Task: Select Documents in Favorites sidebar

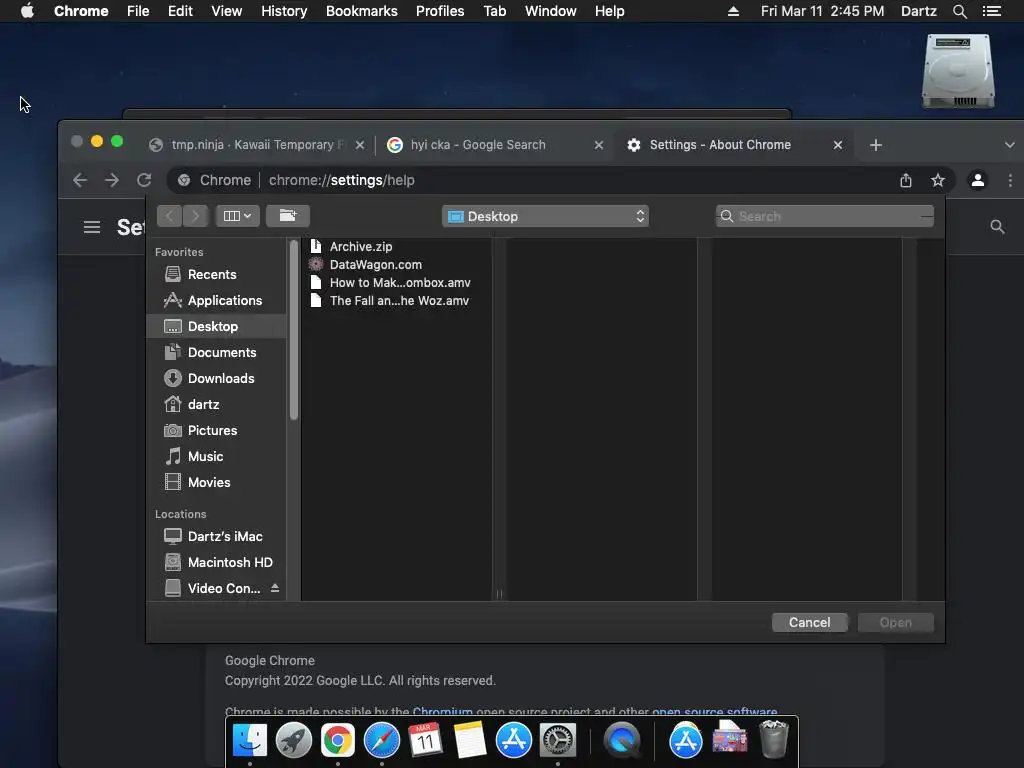Action: pyautogui.click(x=217, y=353)
